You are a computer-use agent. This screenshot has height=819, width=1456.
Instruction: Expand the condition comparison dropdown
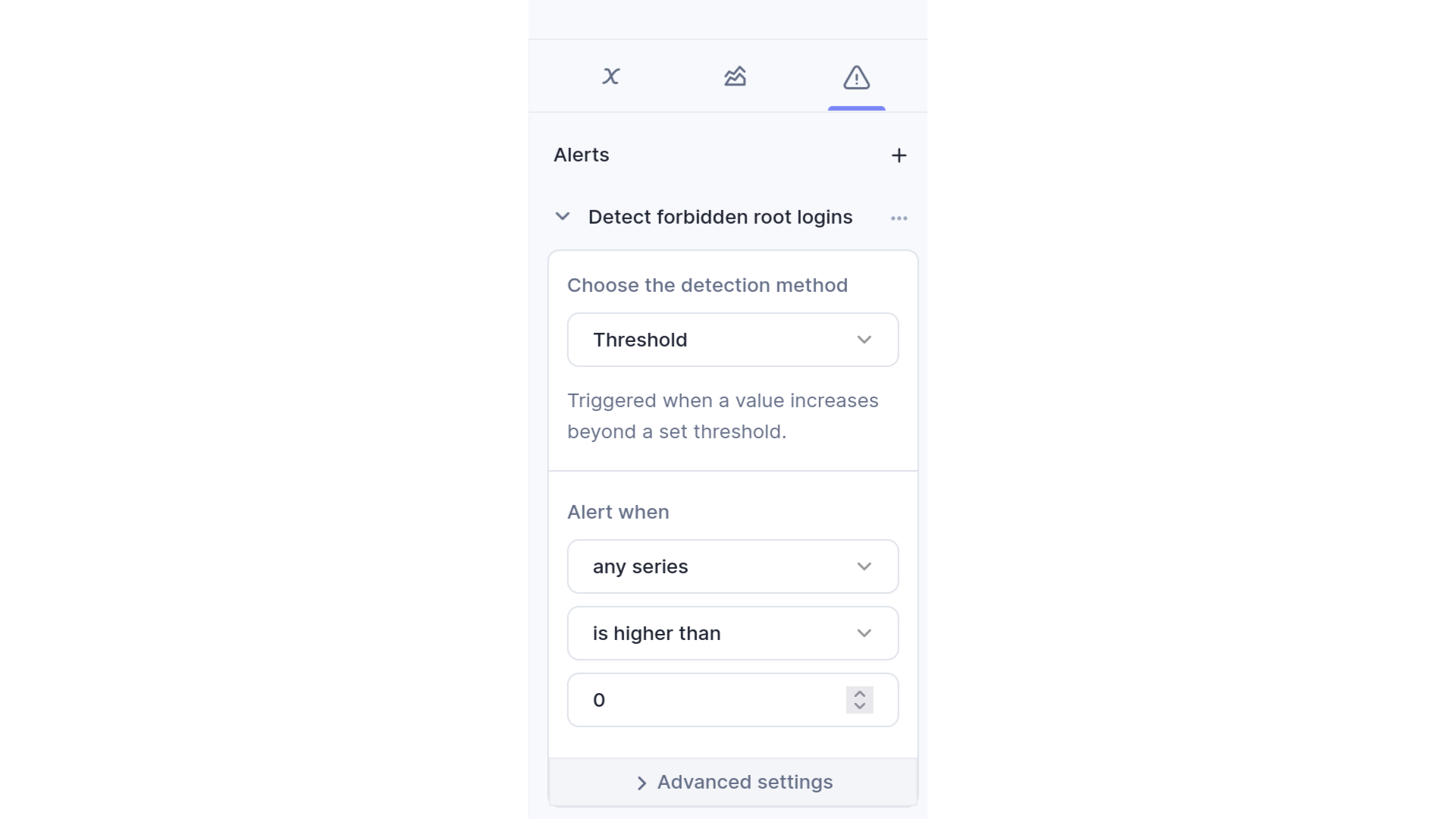pyautogui.click(x=733, y=633)
